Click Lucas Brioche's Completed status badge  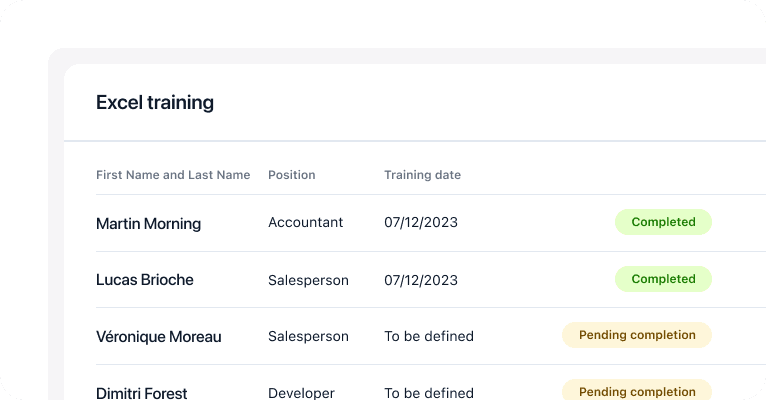663,279
